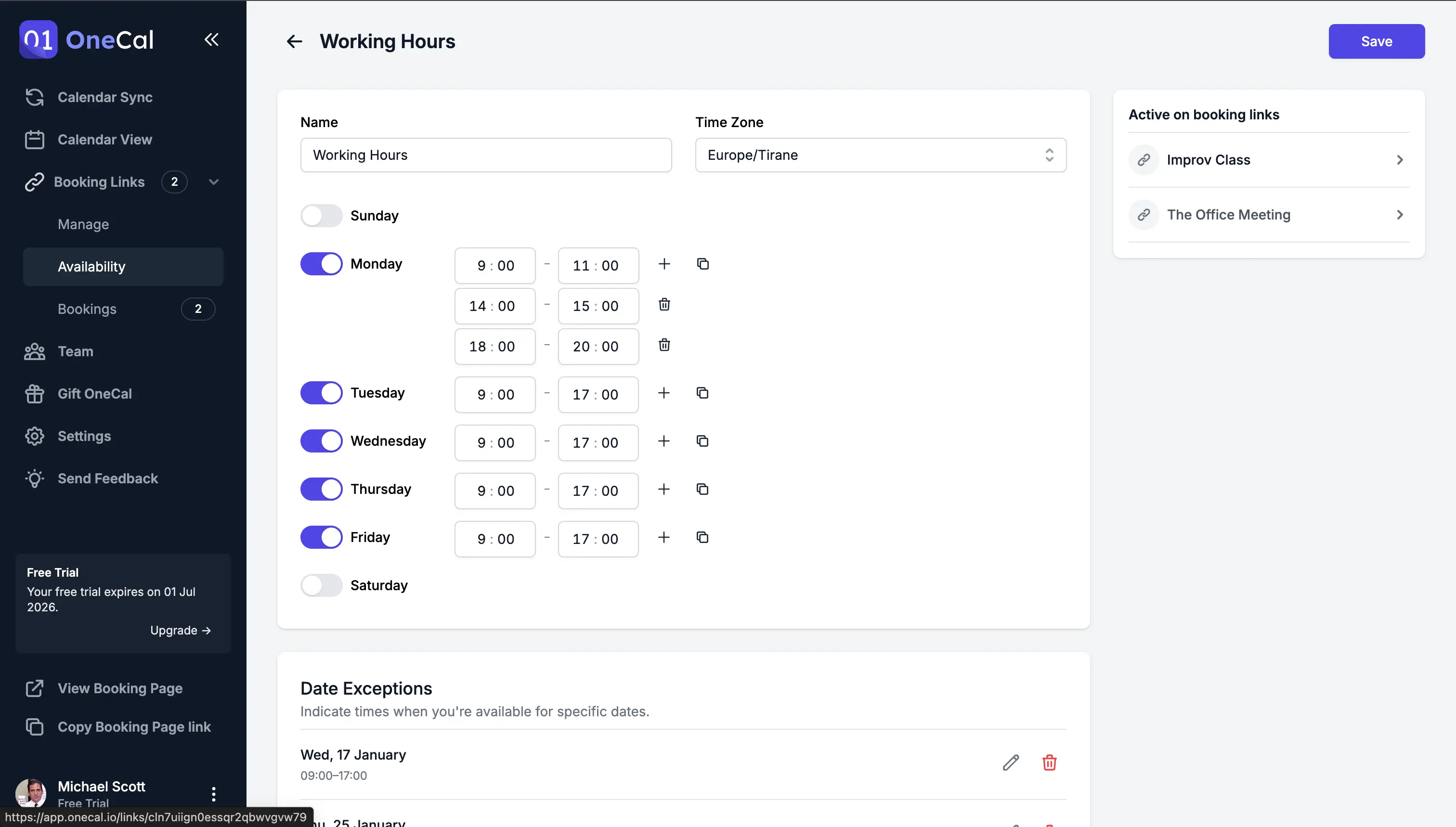Enable availability on Sunday

tap(321, 215)
